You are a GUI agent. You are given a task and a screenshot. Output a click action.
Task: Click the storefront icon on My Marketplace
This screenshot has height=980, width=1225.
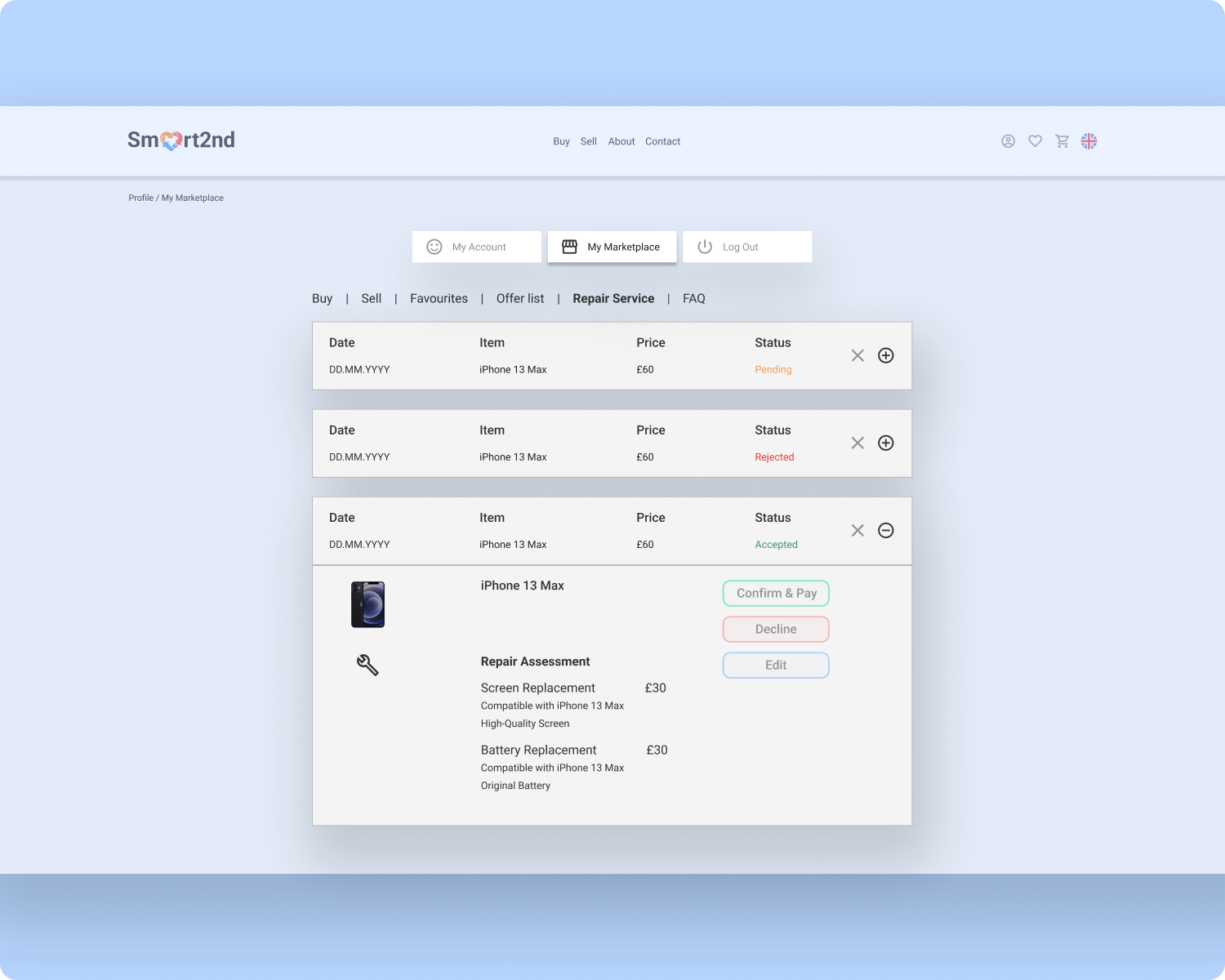coord(570,247)
